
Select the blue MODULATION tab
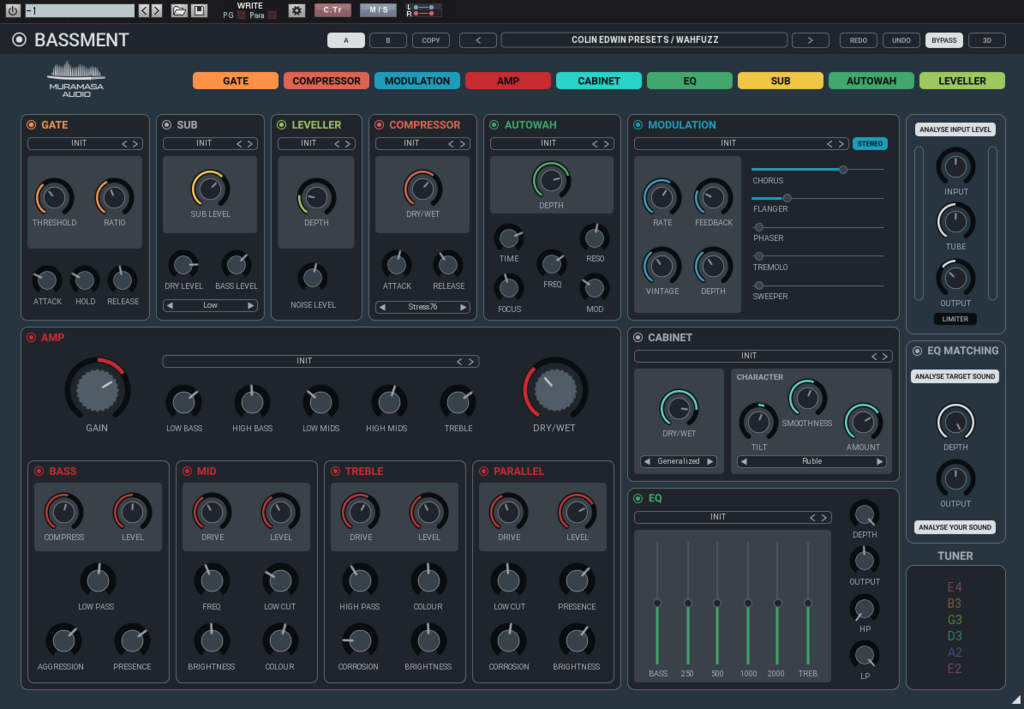[x=417, y=81]
